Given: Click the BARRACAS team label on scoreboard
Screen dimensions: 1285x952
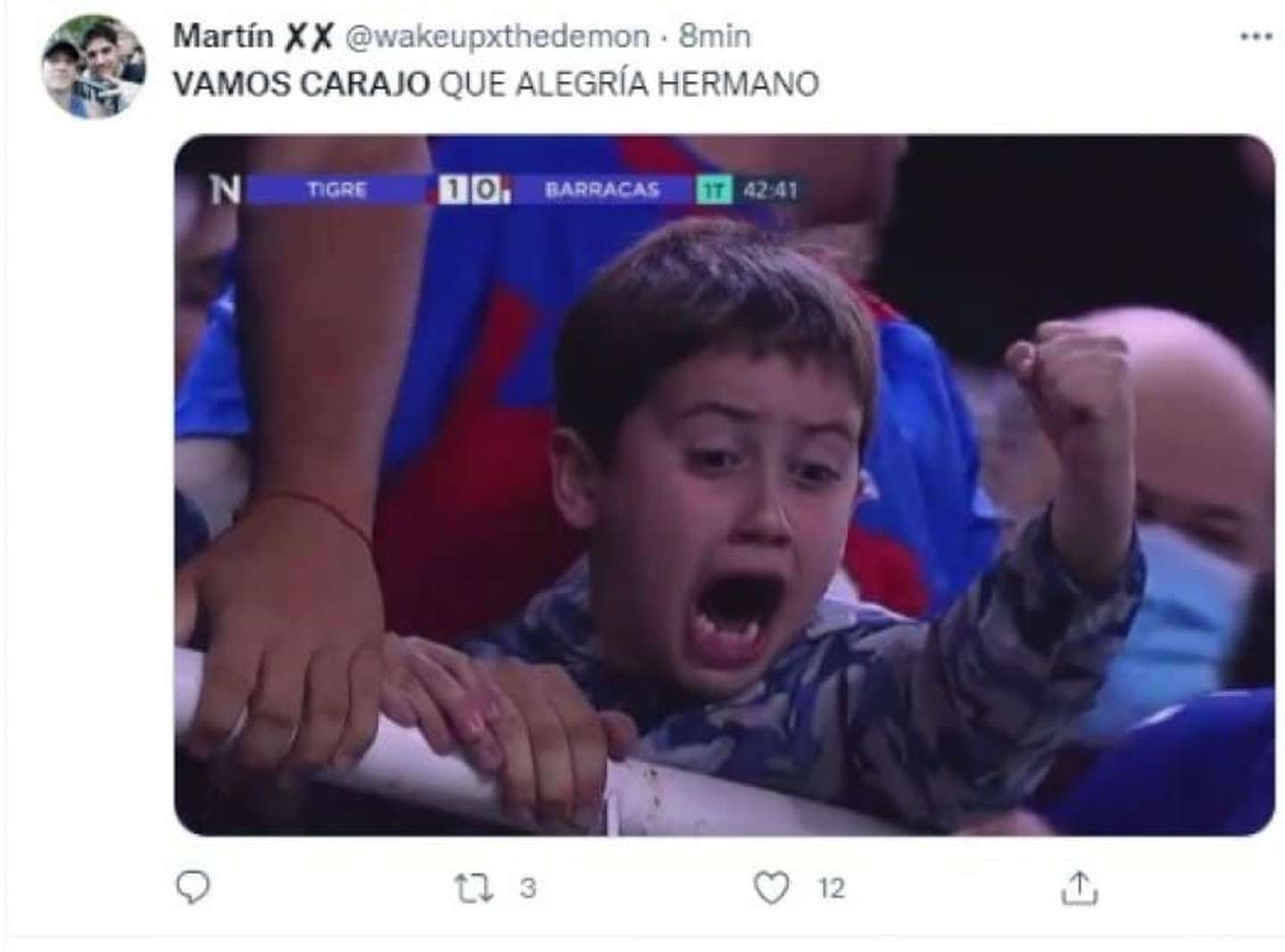Looking at the screenshot, I should pyautogui.click(x=602, y=190).
